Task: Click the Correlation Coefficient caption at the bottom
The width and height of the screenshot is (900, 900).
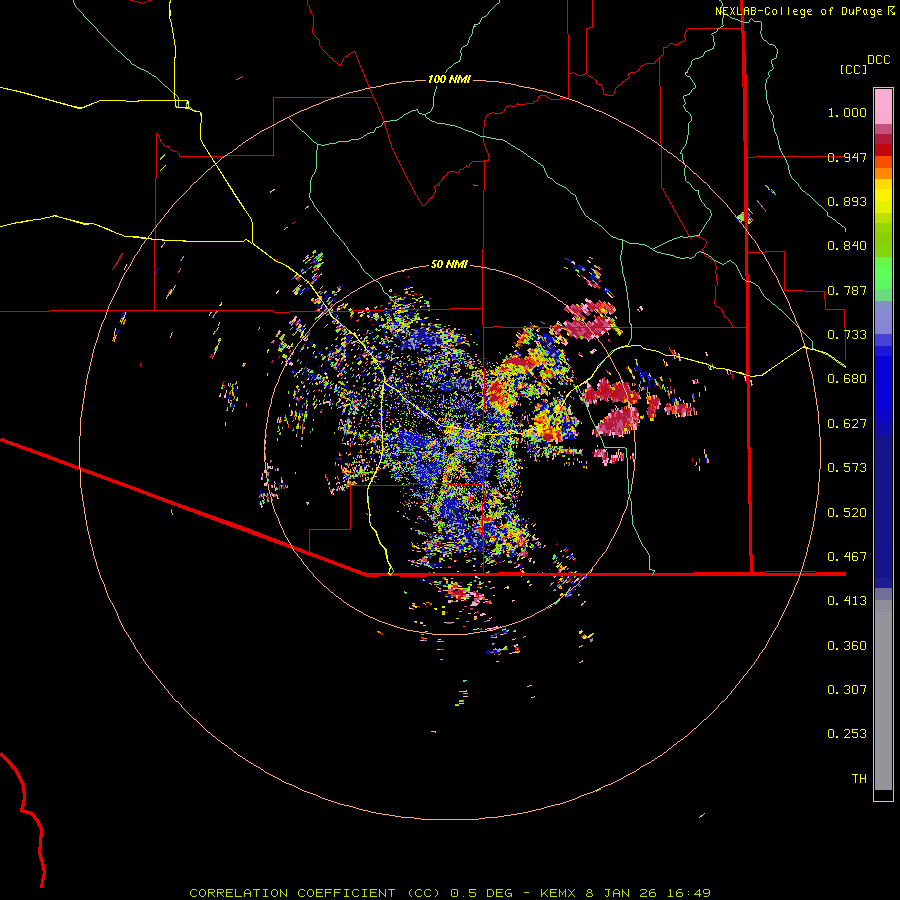Action: [450, 893]
